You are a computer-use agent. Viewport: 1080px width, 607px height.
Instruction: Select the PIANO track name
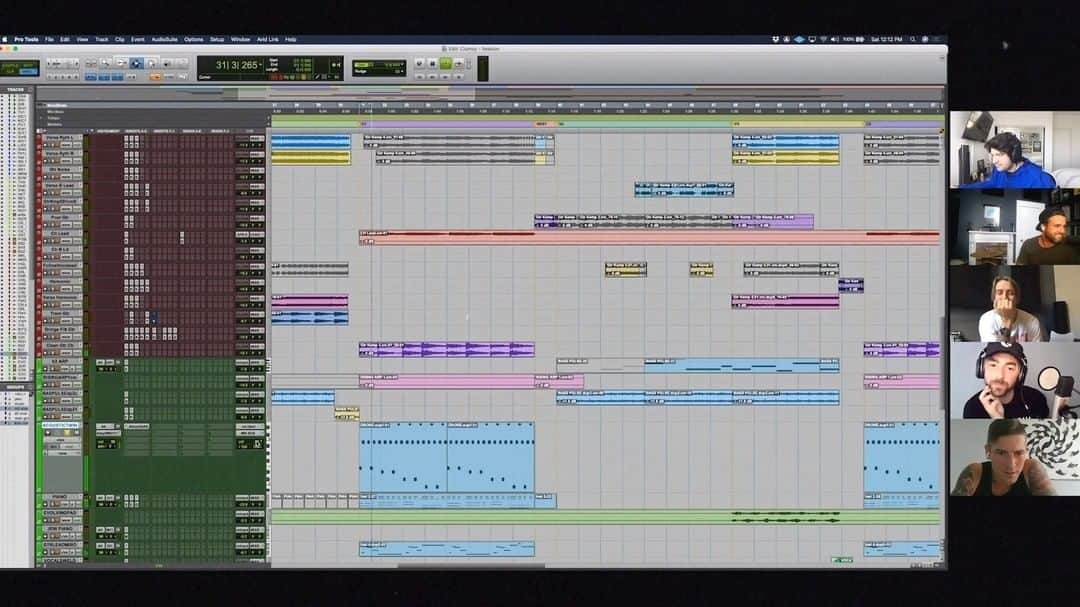[60, 497]
